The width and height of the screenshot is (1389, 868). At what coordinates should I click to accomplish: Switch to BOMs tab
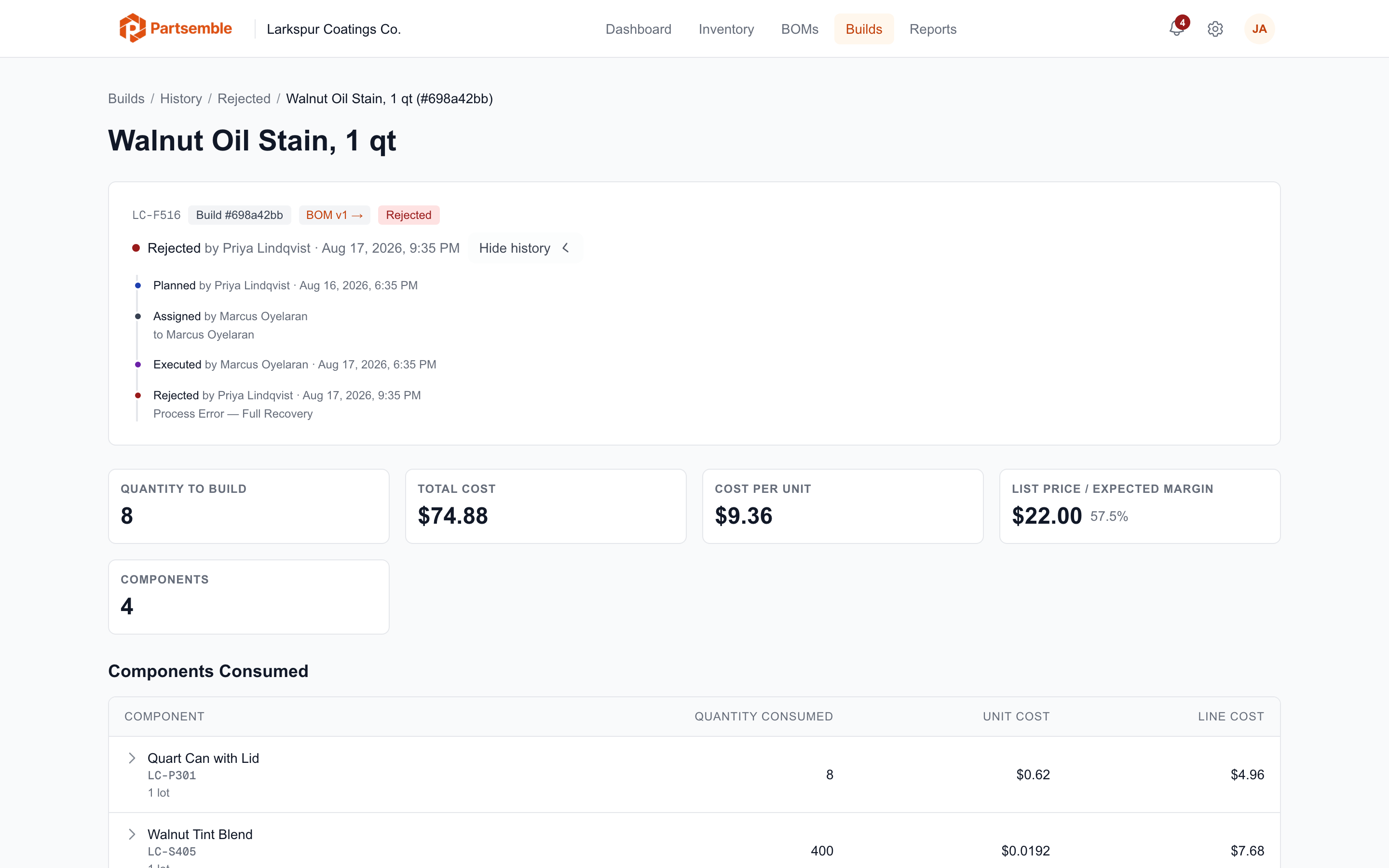click(x=800, y=29)
